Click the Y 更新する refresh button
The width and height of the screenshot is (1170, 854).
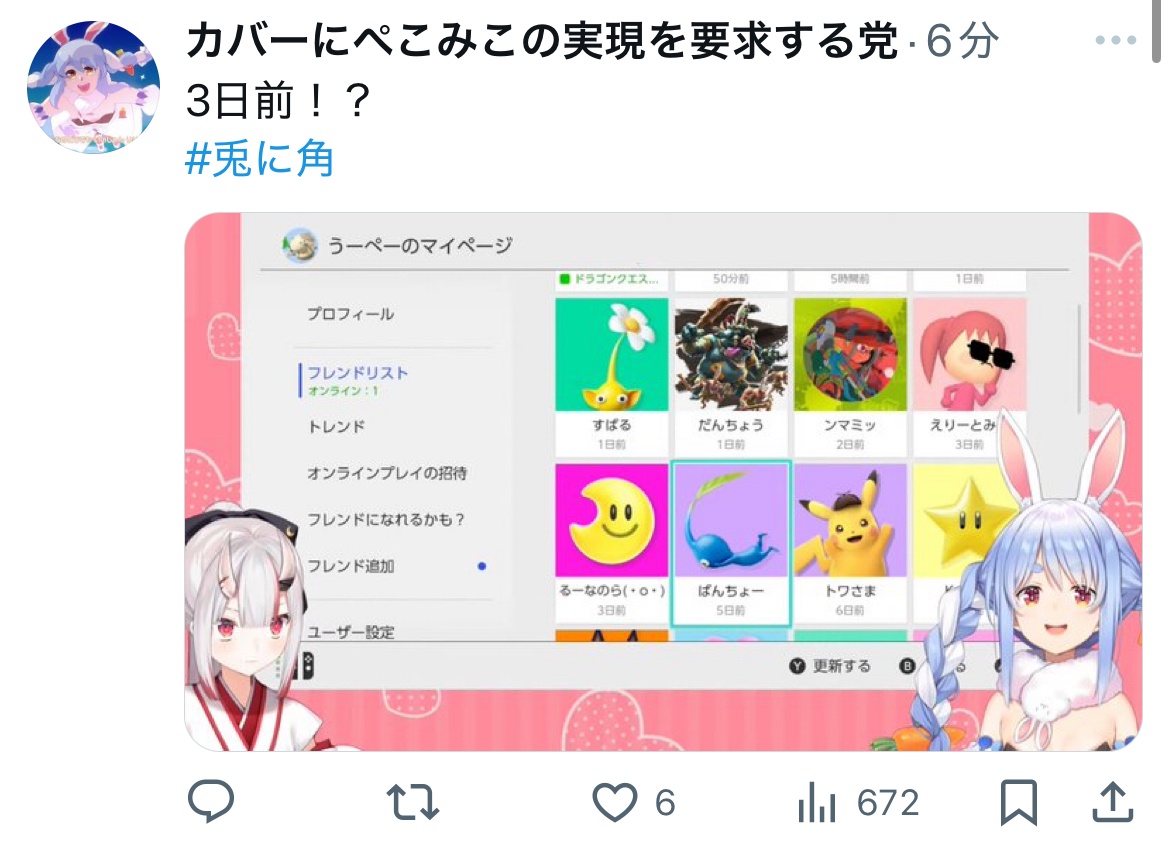tap(830, 666)
